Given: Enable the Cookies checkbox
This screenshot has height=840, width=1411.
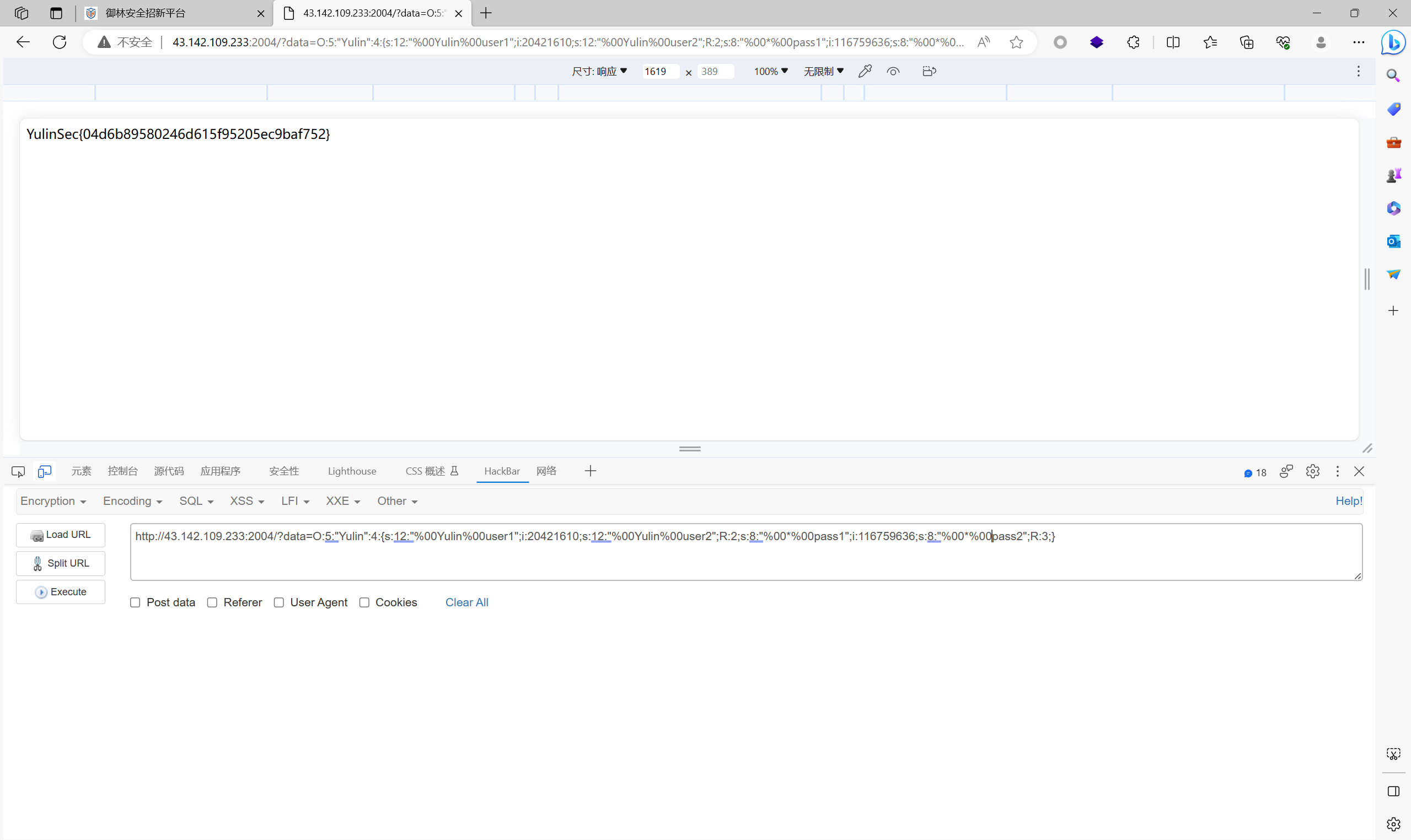Looking at the screenshot, I should point(364,602).
